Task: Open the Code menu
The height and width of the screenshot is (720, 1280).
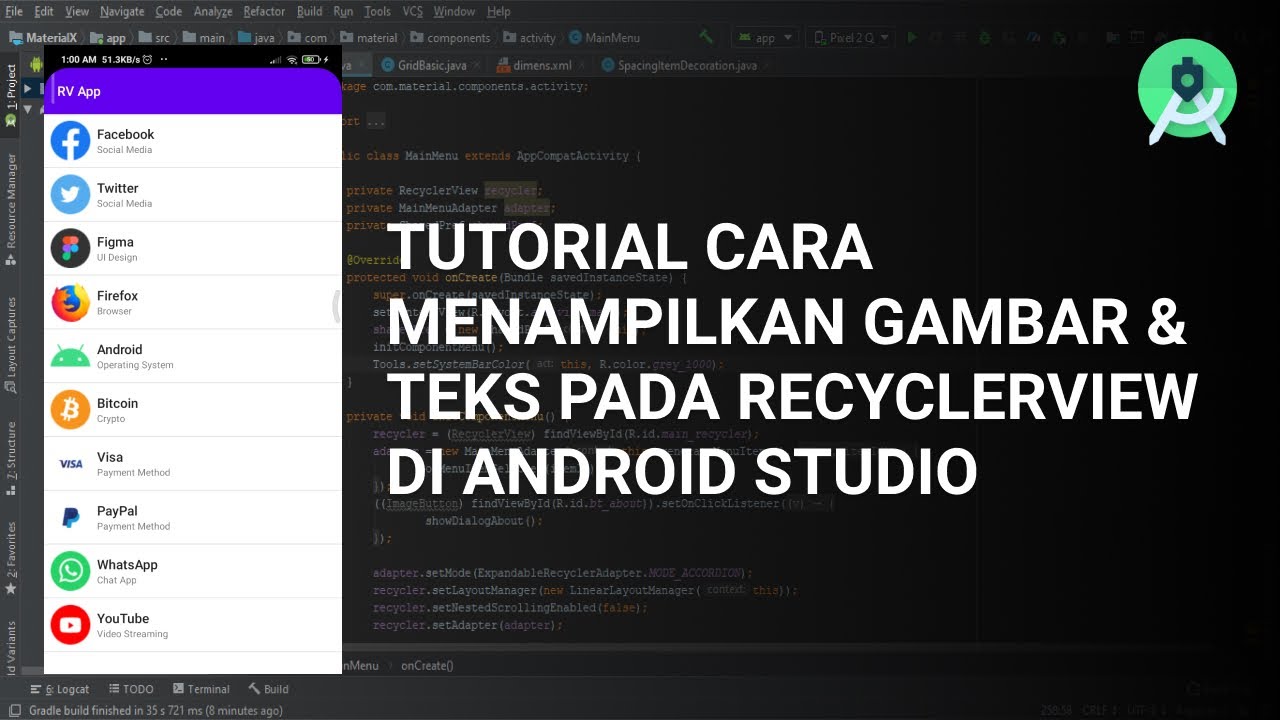Action: [x=169, y=11]
